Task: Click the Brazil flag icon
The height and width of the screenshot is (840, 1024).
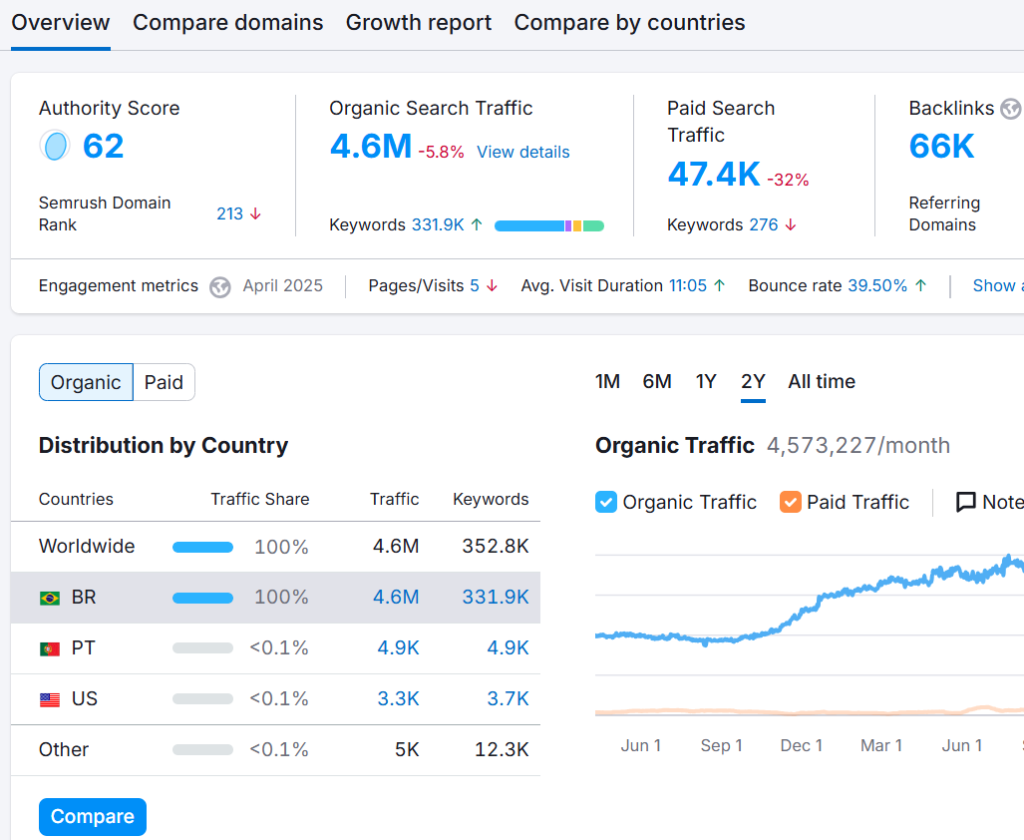Action: 49,598
